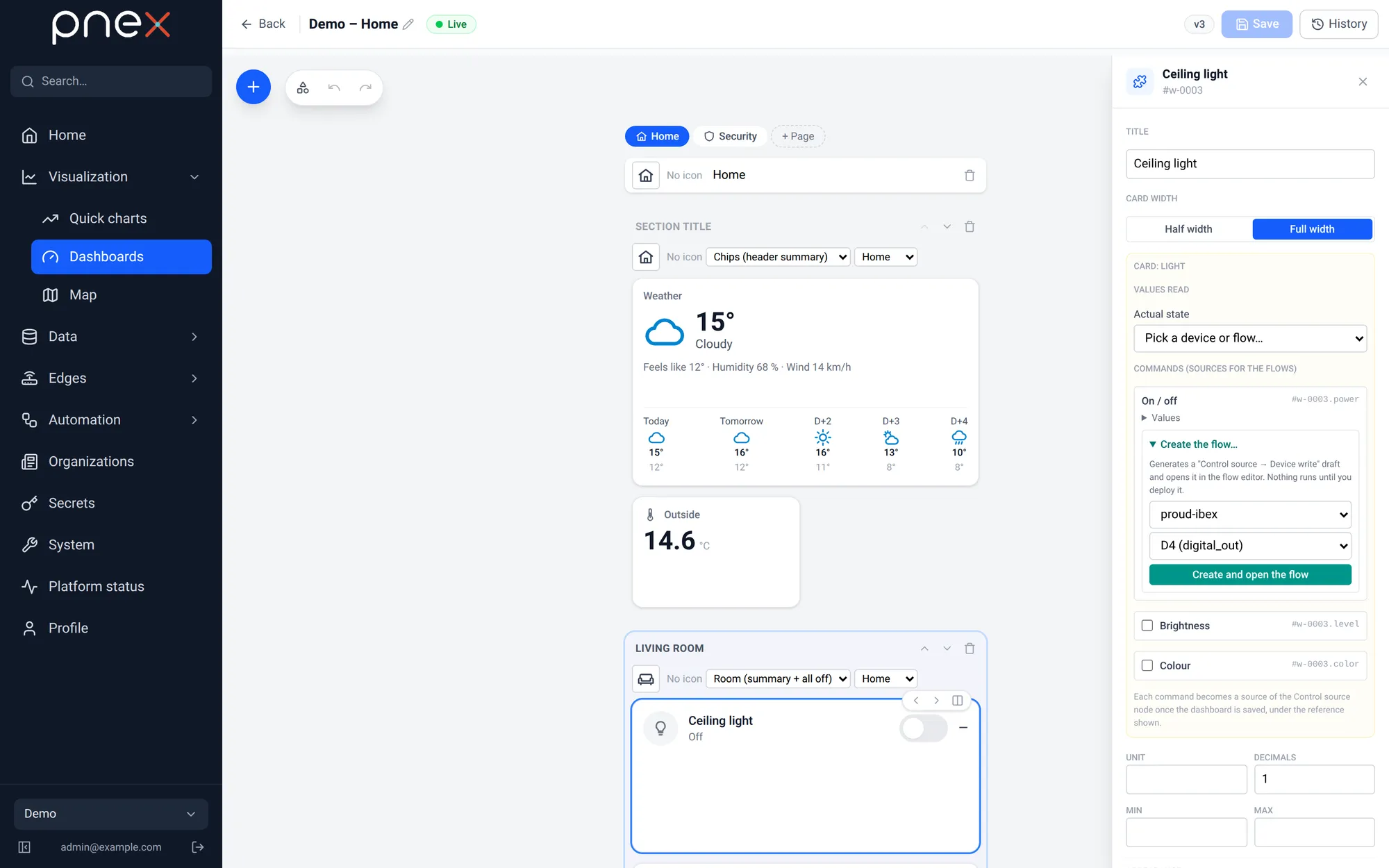Click the split-column icon above Ceiling light card

[x=957, y=701]
